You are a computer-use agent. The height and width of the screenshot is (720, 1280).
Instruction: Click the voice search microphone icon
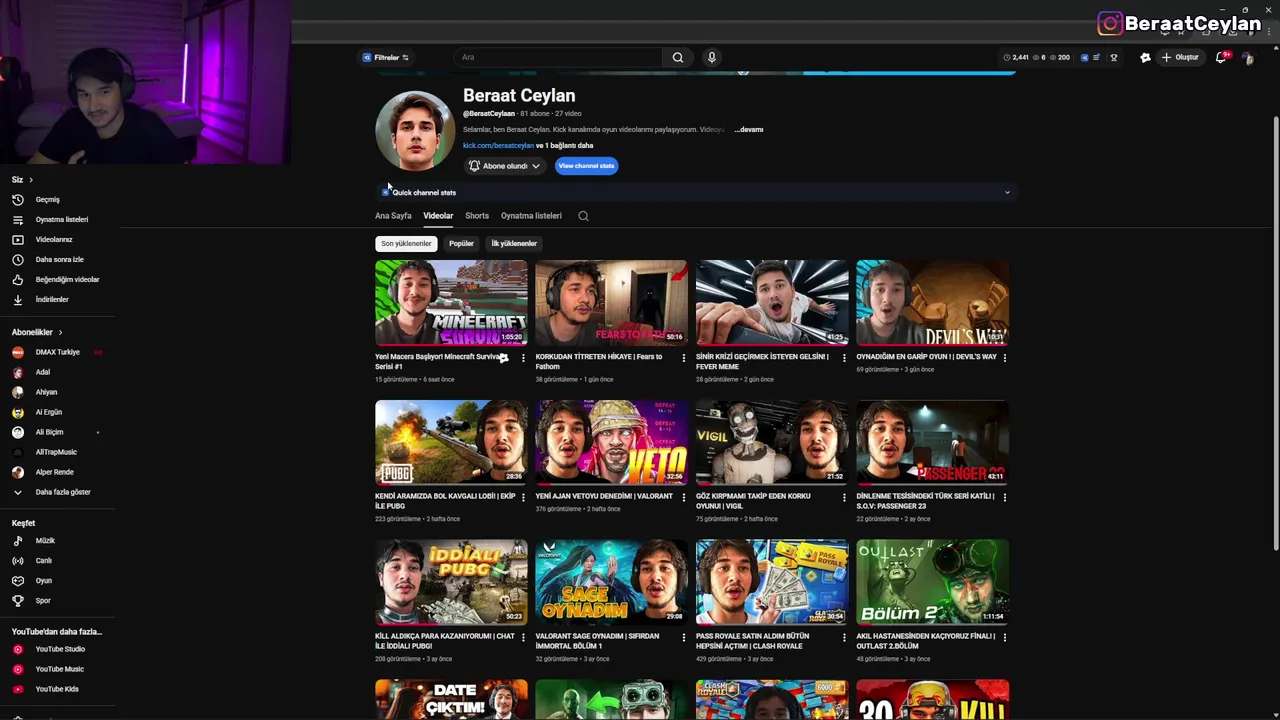712,58
